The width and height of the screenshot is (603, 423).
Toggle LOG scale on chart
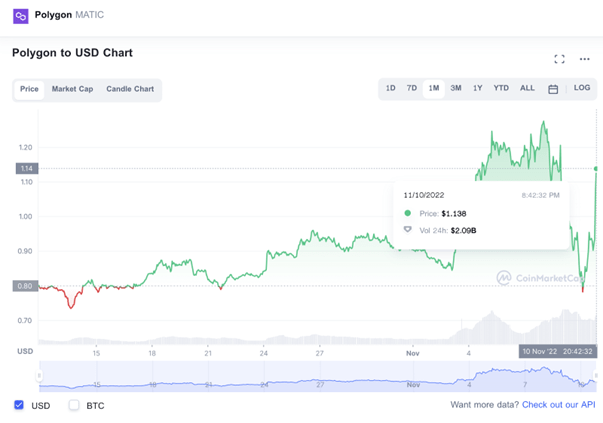pos(581,88)
